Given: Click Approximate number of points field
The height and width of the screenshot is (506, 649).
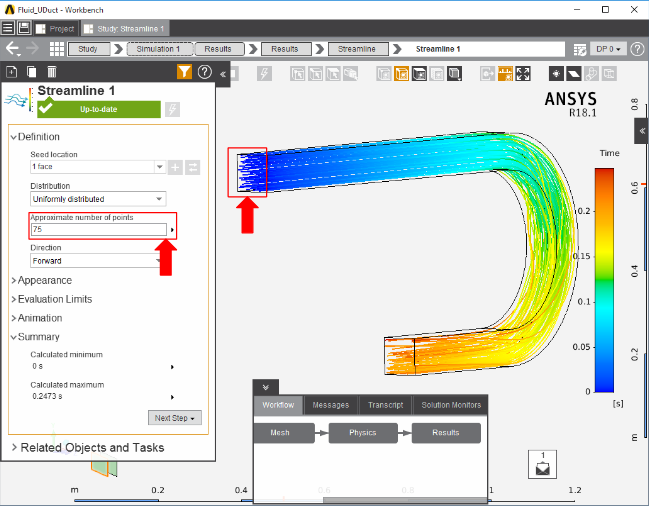Looking at the screenshot, I should click(x=99, y=229).
